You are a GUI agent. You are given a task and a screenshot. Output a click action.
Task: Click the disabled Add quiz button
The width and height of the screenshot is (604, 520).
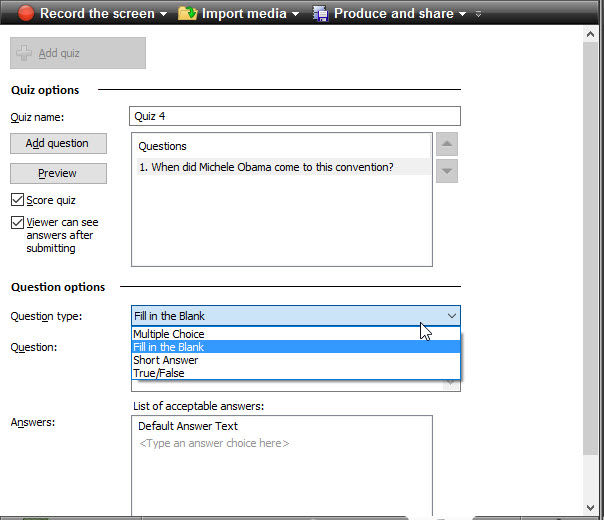coord(78,53)
